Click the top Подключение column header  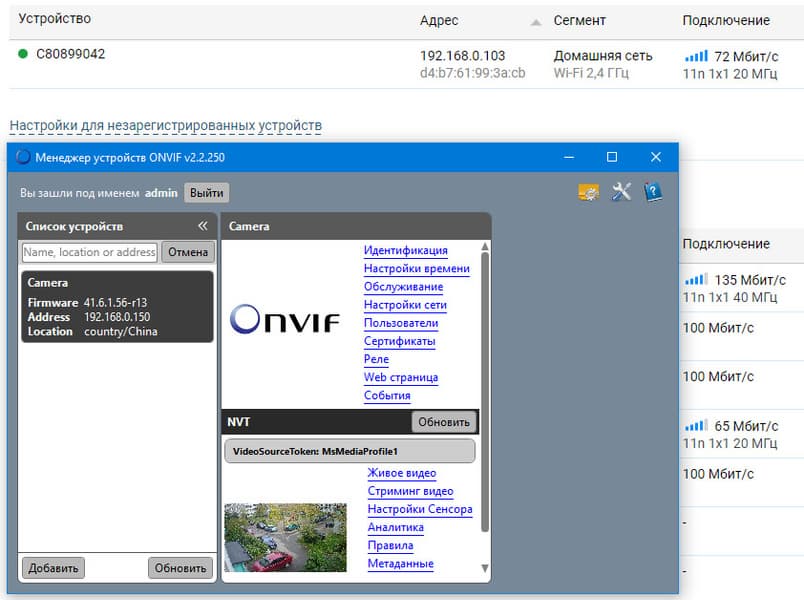[726, 21]
